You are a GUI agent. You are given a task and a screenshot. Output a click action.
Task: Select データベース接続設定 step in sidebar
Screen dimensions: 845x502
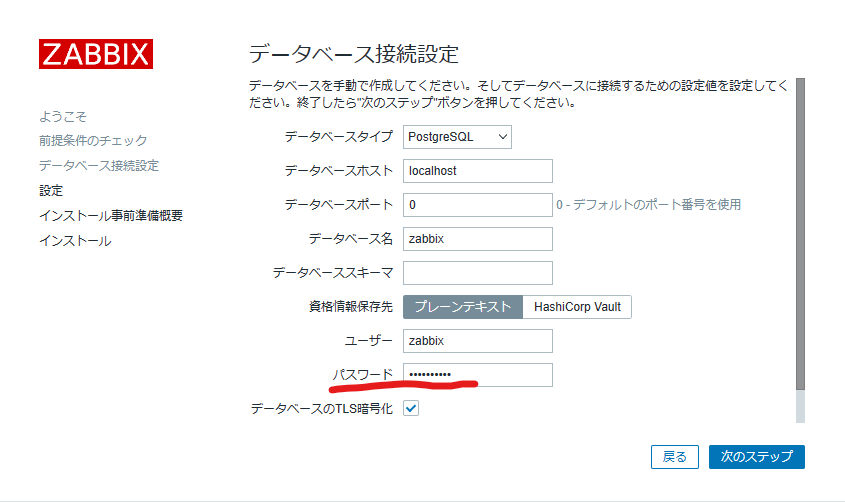coord(99,165)
